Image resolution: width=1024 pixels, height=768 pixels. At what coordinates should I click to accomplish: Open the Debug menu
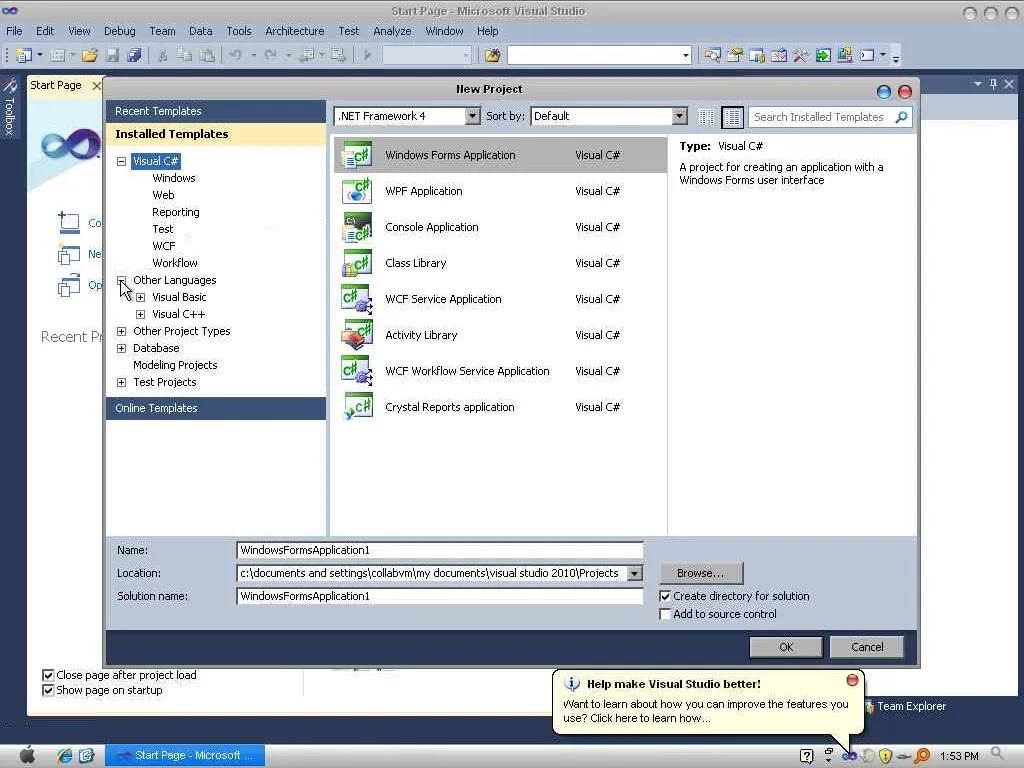coord(120,31)
